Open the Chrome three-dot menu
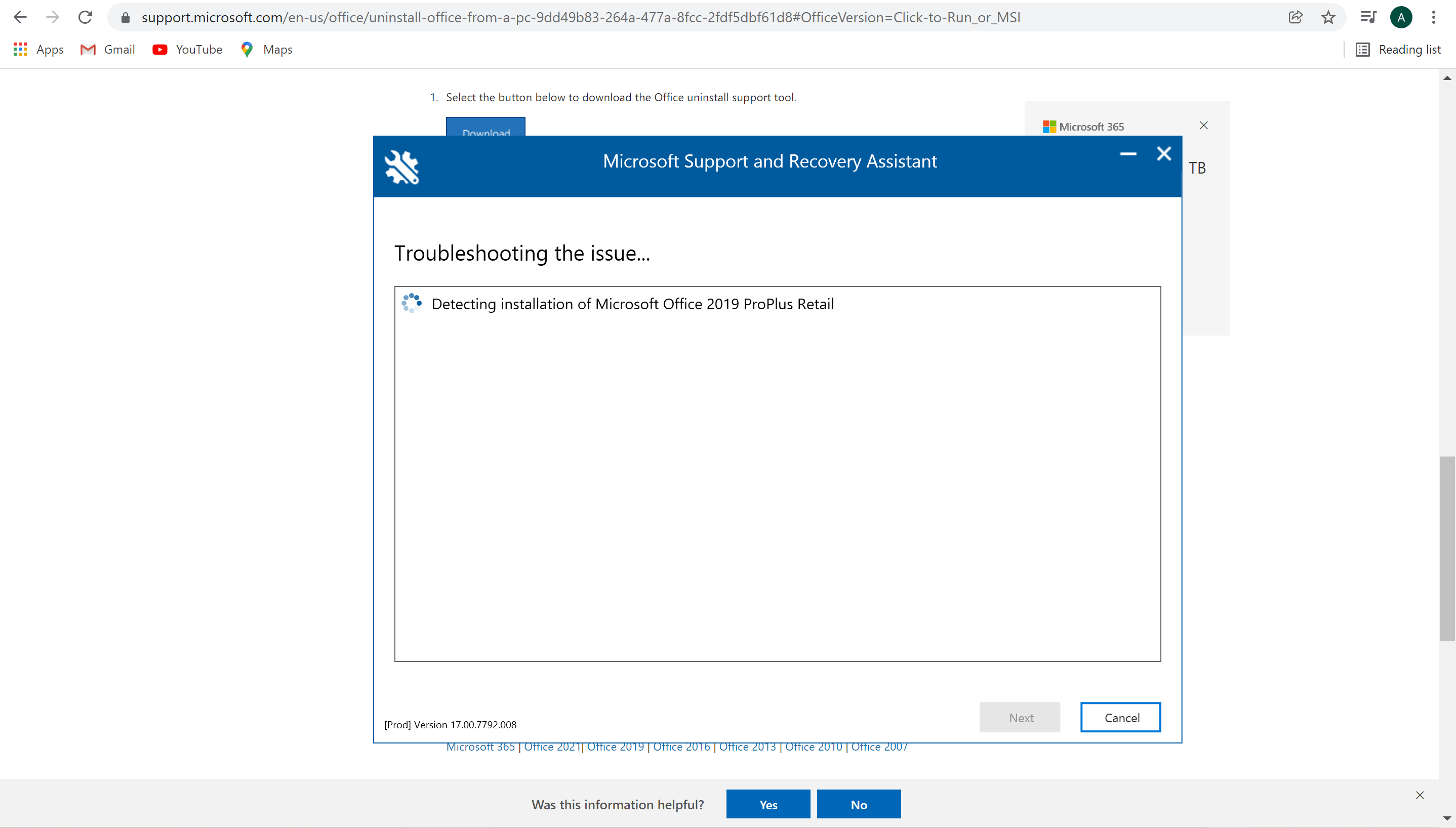The height and width of the screenshot is (828, 1456). (1433, 17)
